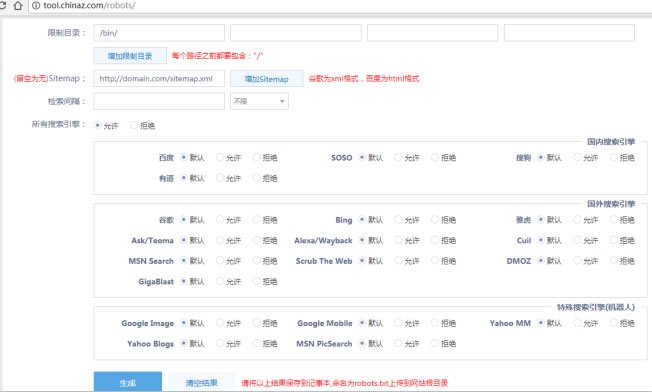652x392 pixels.
Task: Choose 允许 for Yahoo MM
Action: pyautogui.click(x=577, y=323)
